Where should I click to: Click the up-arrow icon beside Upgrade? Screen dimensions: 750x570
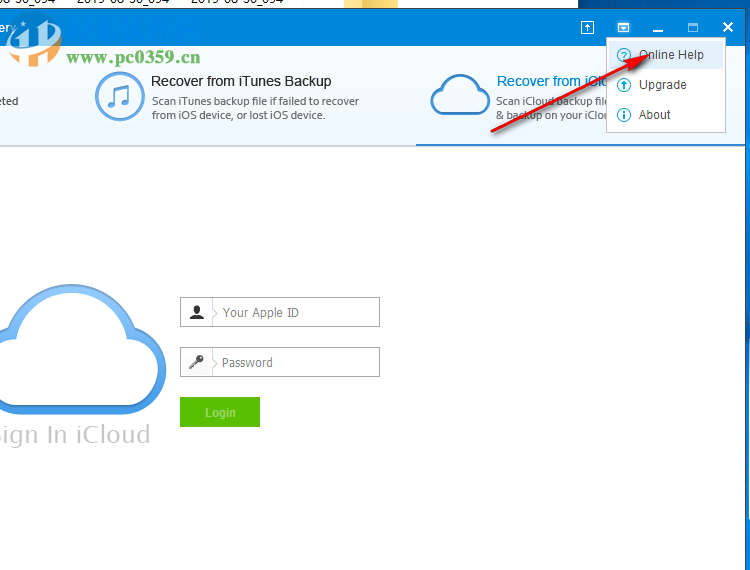click(x=623, y=85)
